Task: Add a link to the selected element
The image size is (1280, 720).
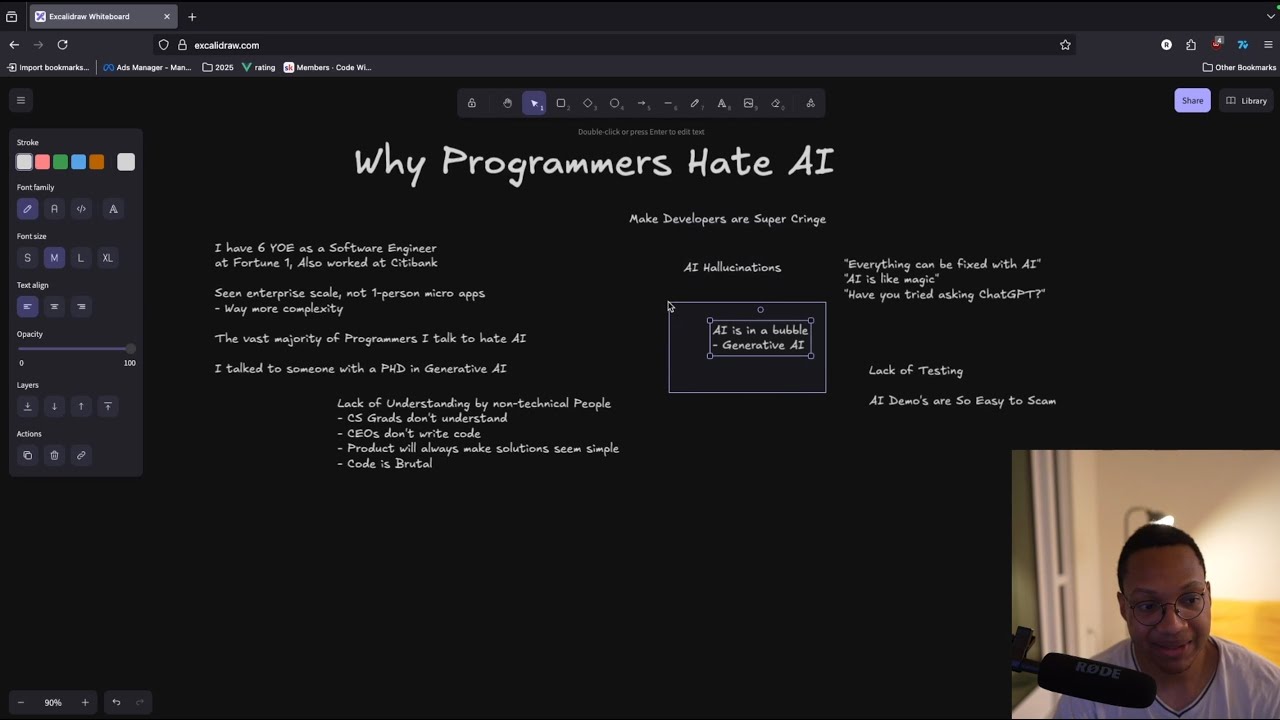Action: pyautogui.click(x=81, y=455)
